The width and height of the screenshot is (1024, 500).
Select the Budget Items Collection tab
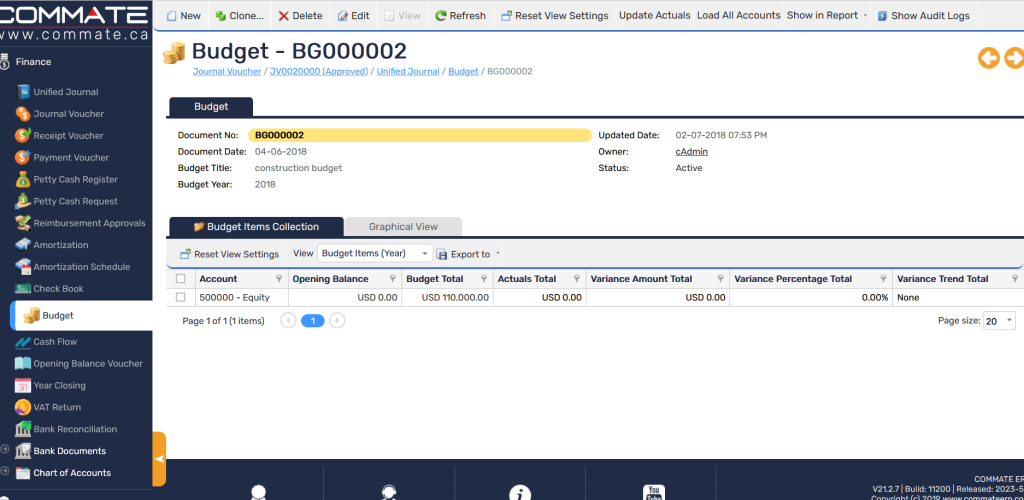(x=256, y=227)
